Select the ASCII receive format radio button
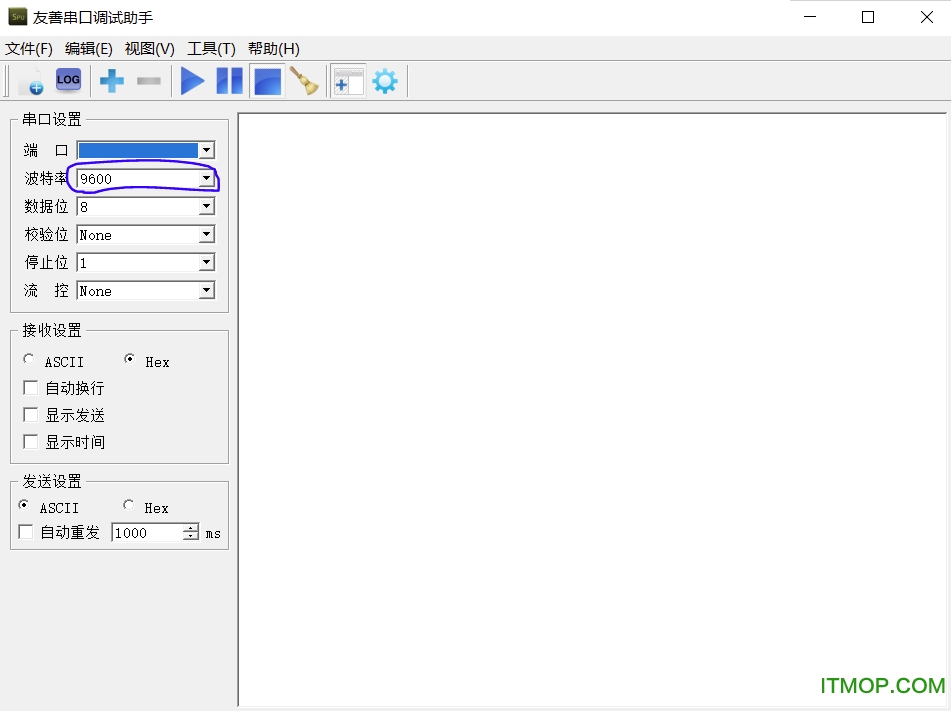951x711 pixels. tap(29, 360)
